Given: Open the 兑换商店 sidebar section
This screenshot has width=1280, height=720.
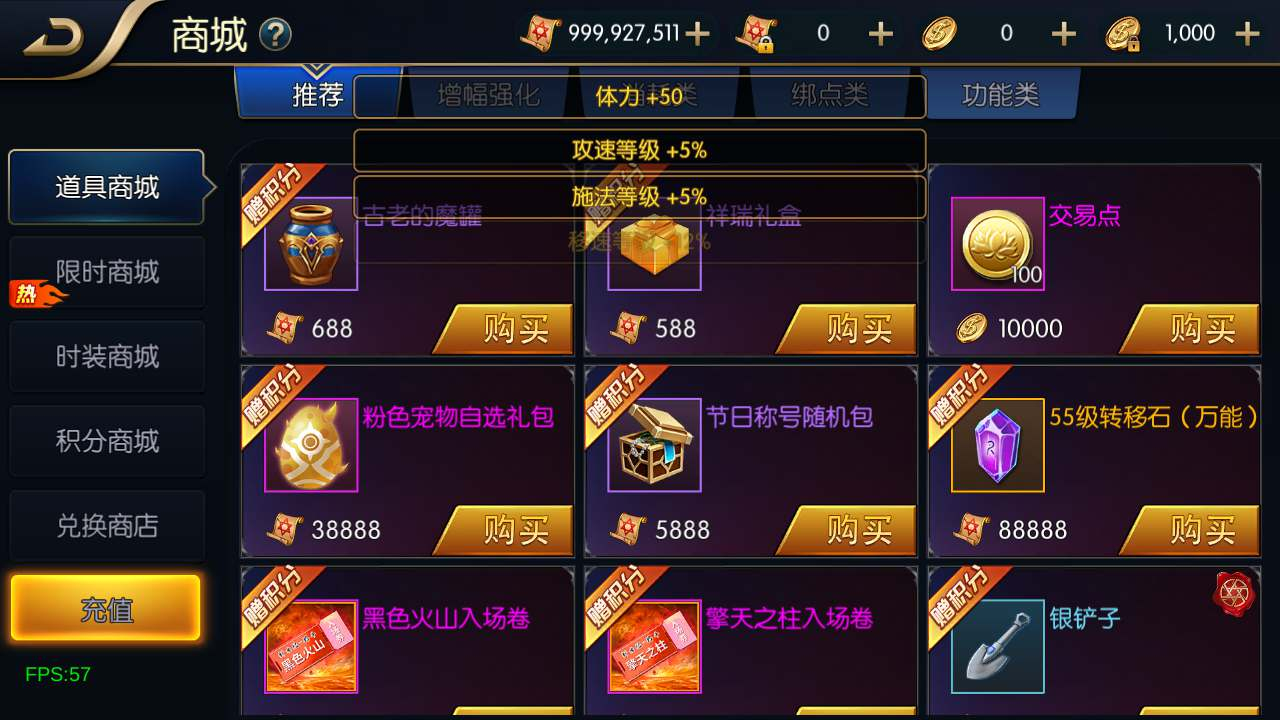Looking at the screenshot, I should (107, 526).
